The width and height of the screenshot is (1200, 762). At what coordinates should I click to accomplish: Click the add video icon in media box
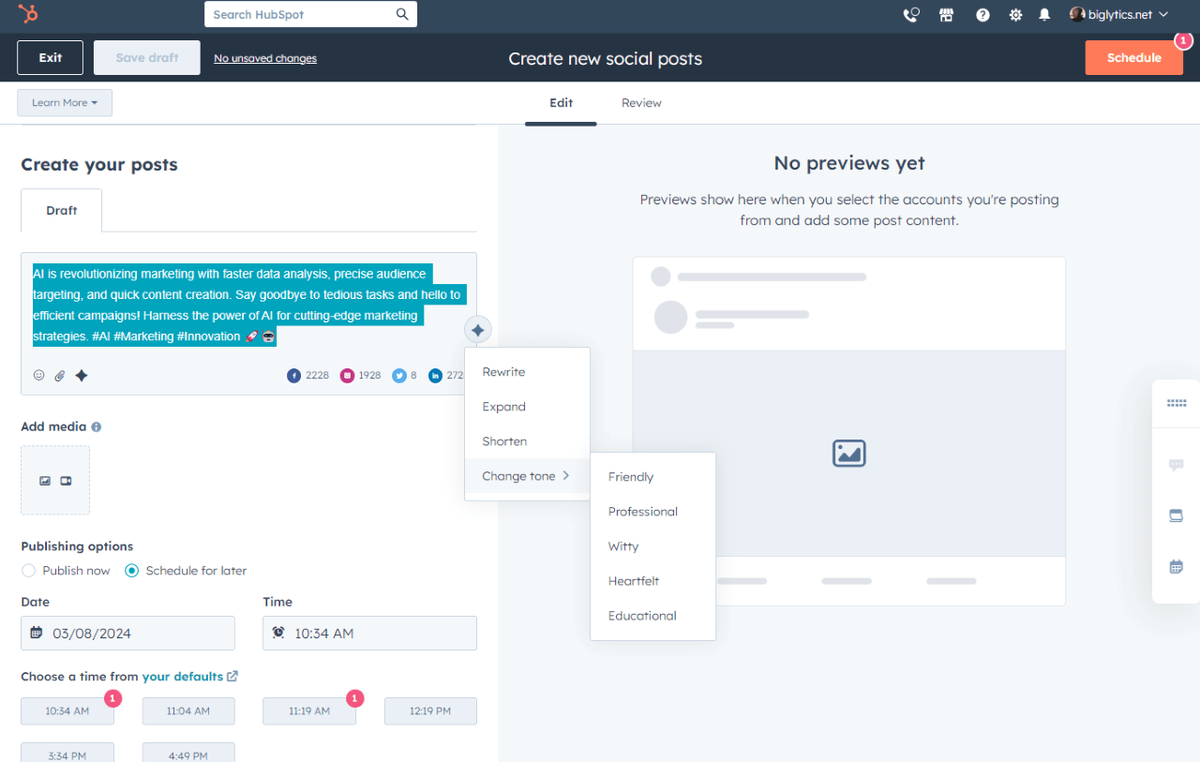pyautogui.click(x=66, y=481)
